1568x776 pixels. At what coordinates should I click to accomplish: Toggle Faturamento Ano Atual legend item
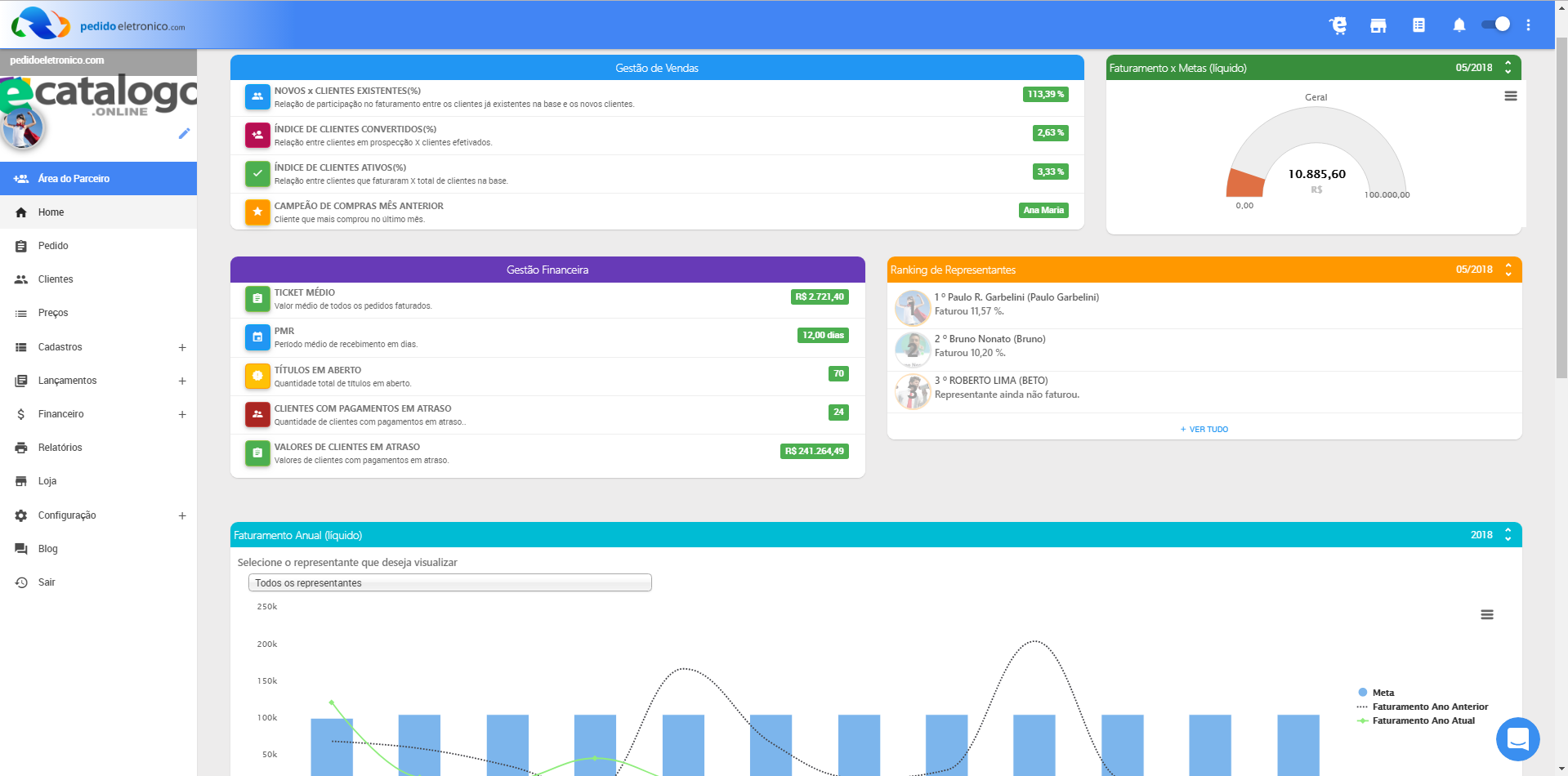coord(1416,720)
